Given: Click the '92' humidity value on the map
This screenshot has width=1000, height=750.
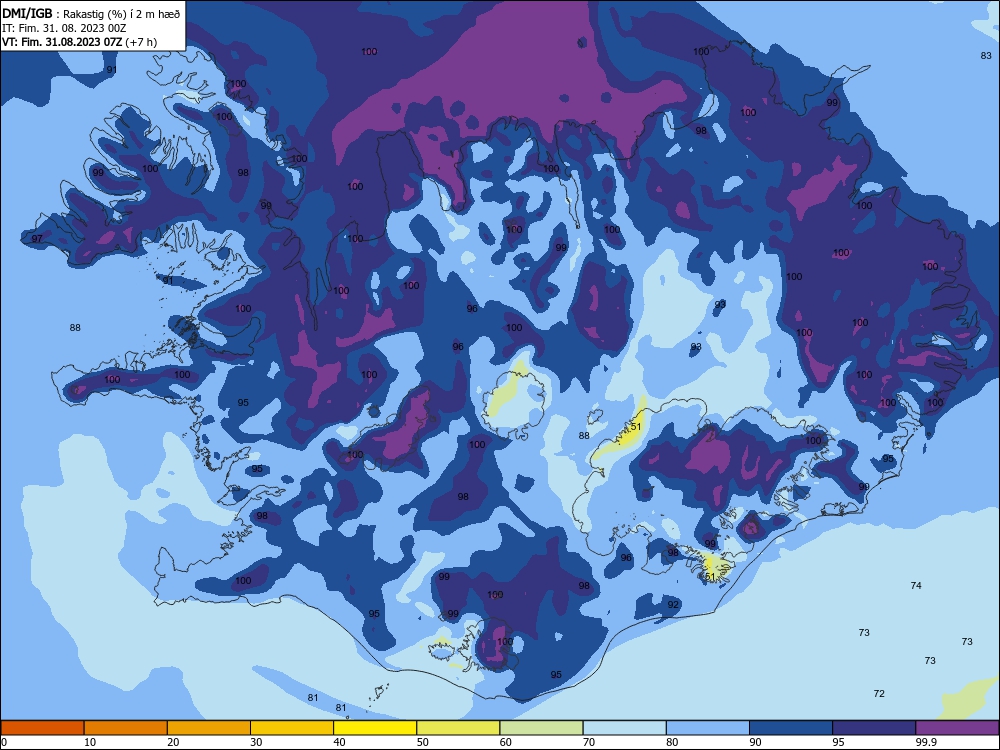Looking at the screenshot, I should [673, 604].
